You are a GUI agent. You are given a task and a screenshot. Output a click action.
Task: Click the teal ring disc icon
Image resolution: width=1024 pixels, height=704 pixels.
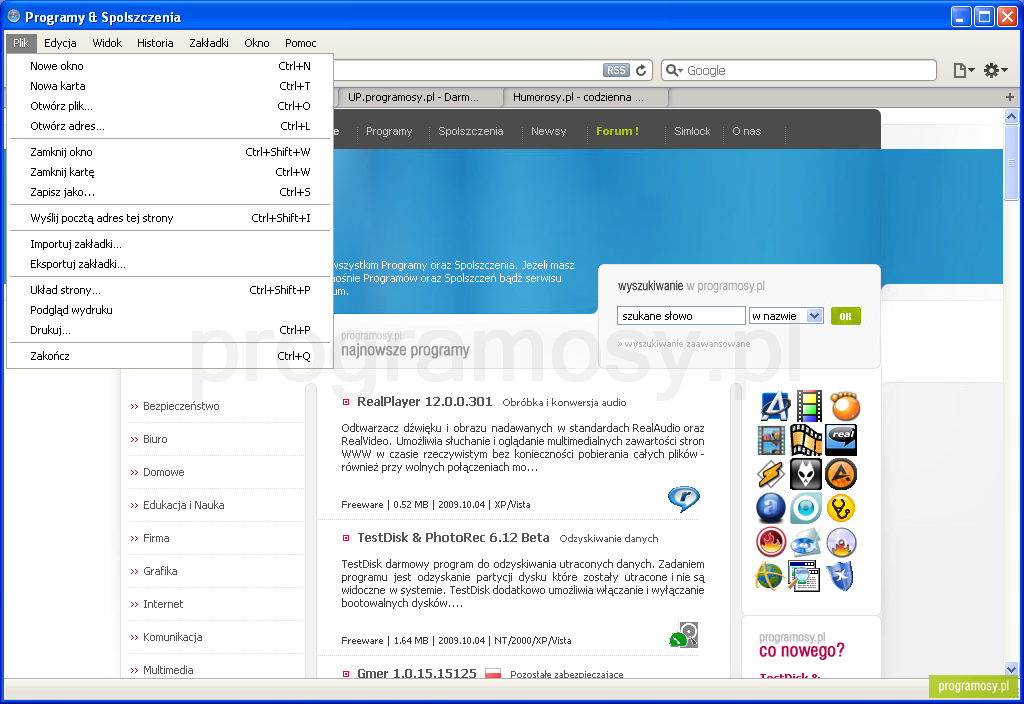coord(806,508)
